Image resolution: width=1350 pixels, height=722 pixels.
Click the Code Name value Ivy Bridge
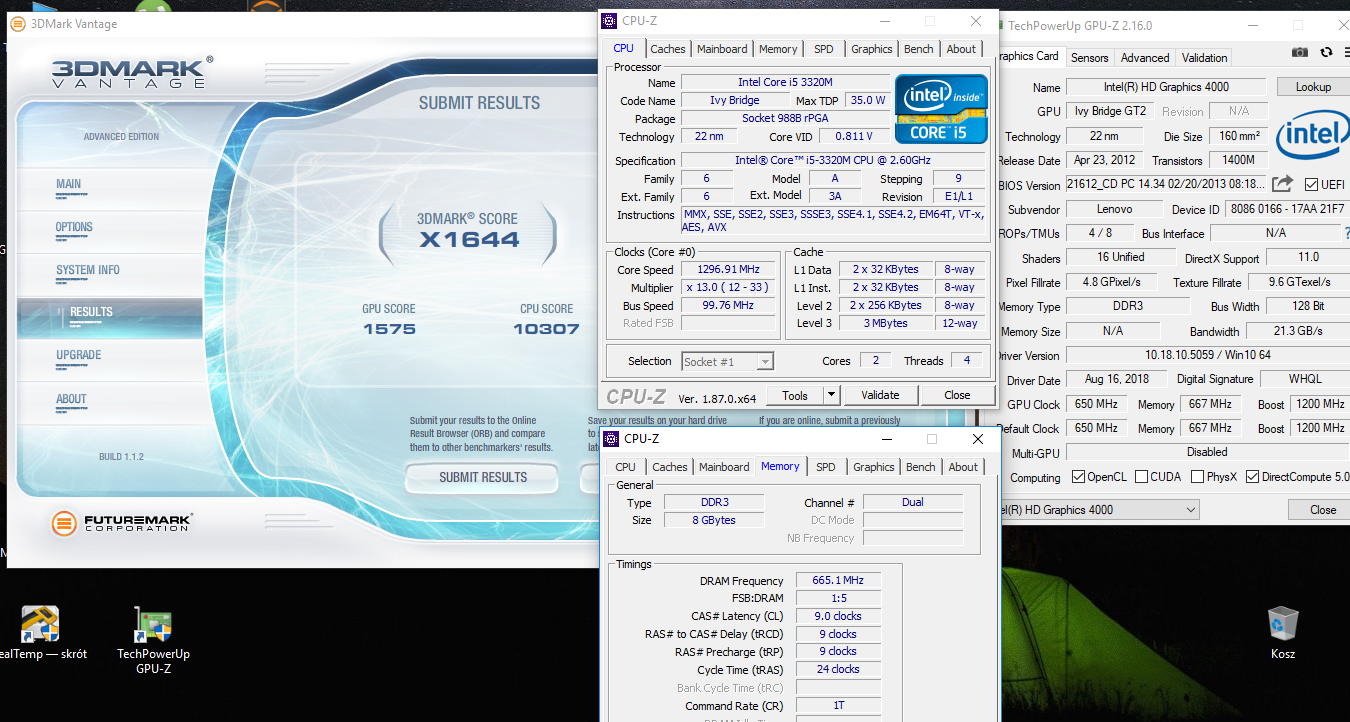point(735,101)
